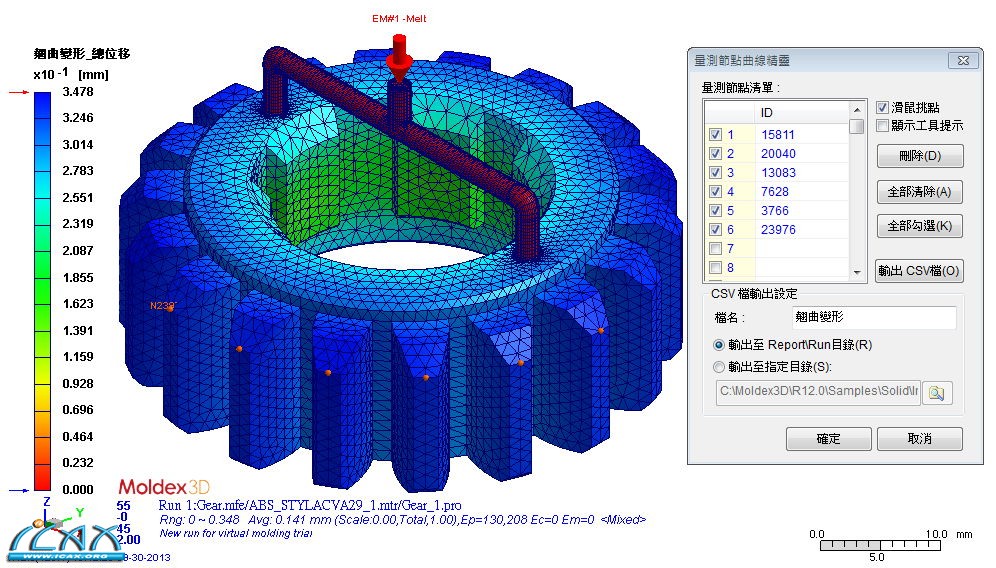996x568 pixels.
Task: Select node ID 13083 in list
Action: 778,173
